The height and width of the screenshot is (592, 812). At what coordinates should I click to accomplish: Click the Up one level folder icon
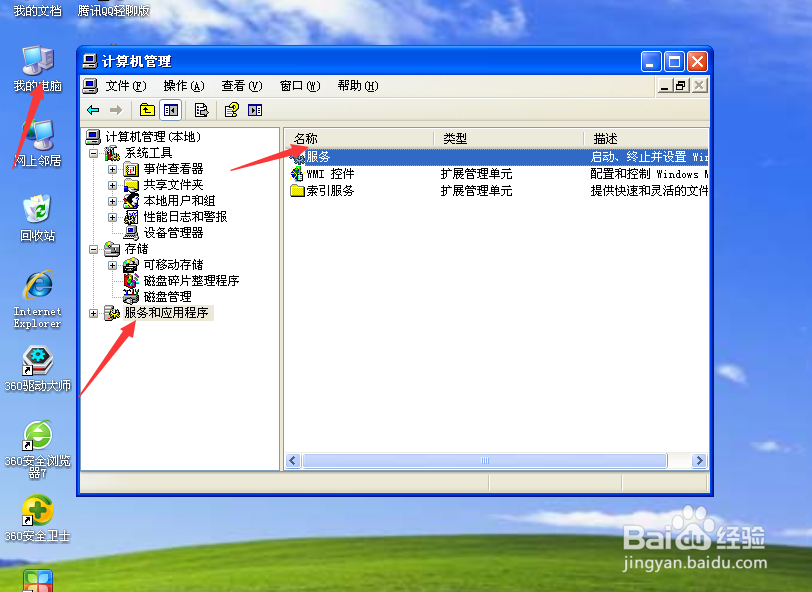click(147, 110)
